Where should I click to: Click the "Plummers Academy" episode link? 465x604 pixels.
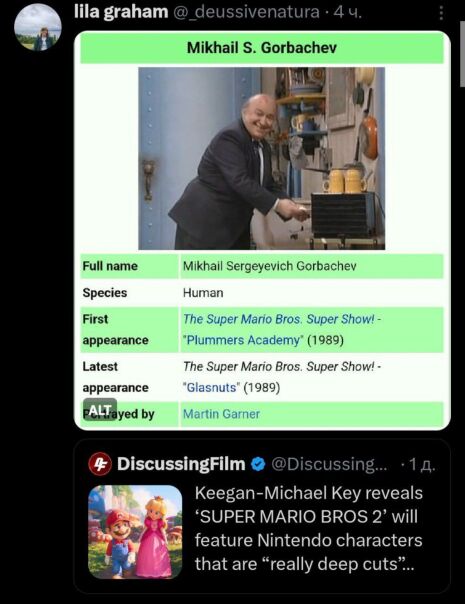click(x=243, y=341)
